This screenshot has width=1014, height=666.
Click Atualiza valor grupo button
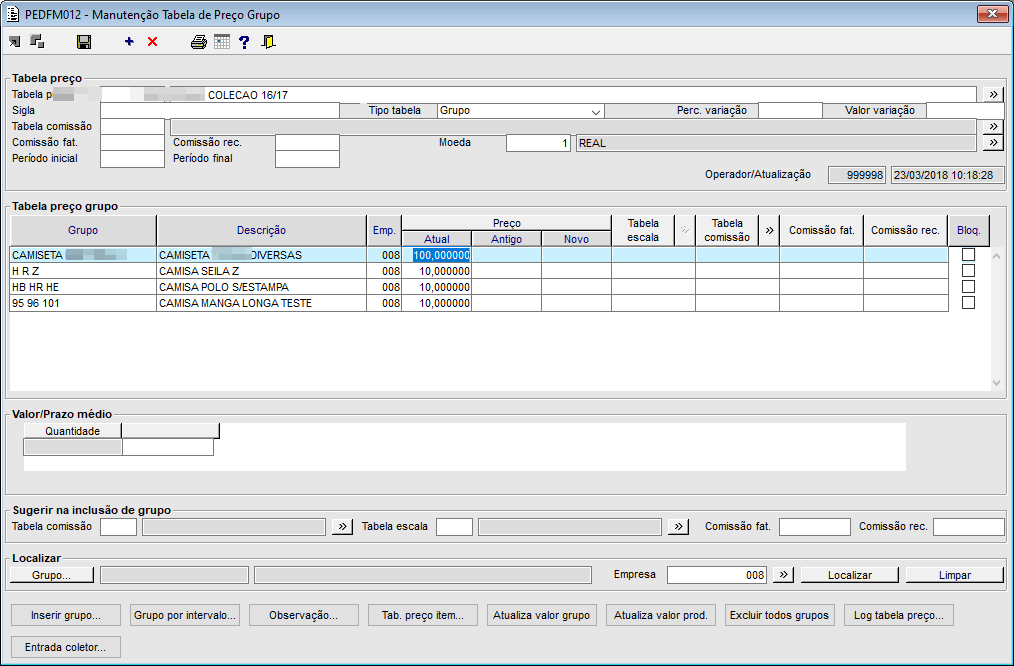tap(542, 616)
